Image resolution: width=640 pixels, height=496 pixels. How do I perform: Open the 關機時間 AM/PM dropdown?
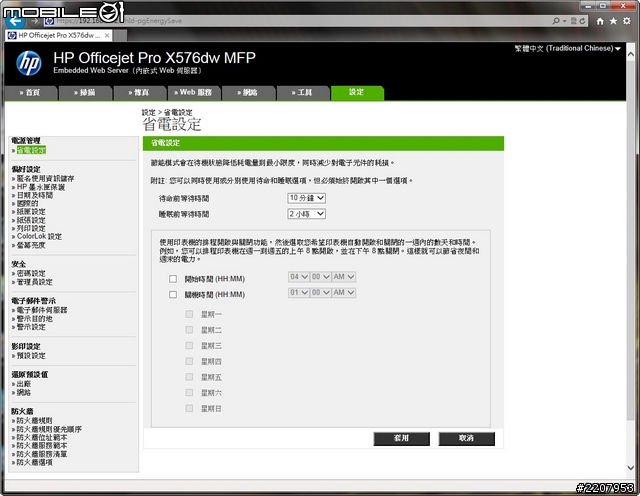click(344, 293)
